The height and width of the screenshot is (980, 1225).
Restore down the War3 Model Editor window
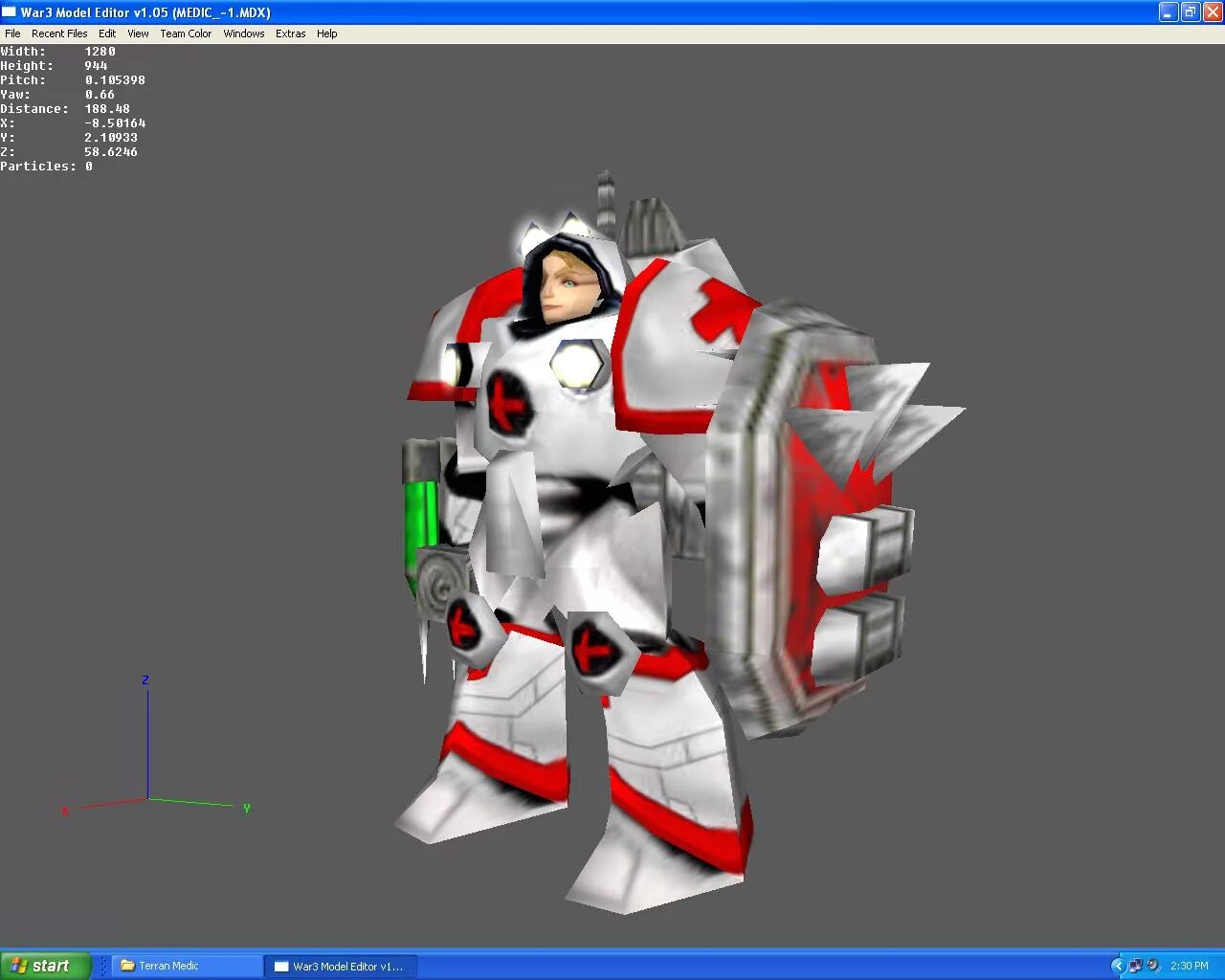pyautogui.click(x=1191, y=12)
